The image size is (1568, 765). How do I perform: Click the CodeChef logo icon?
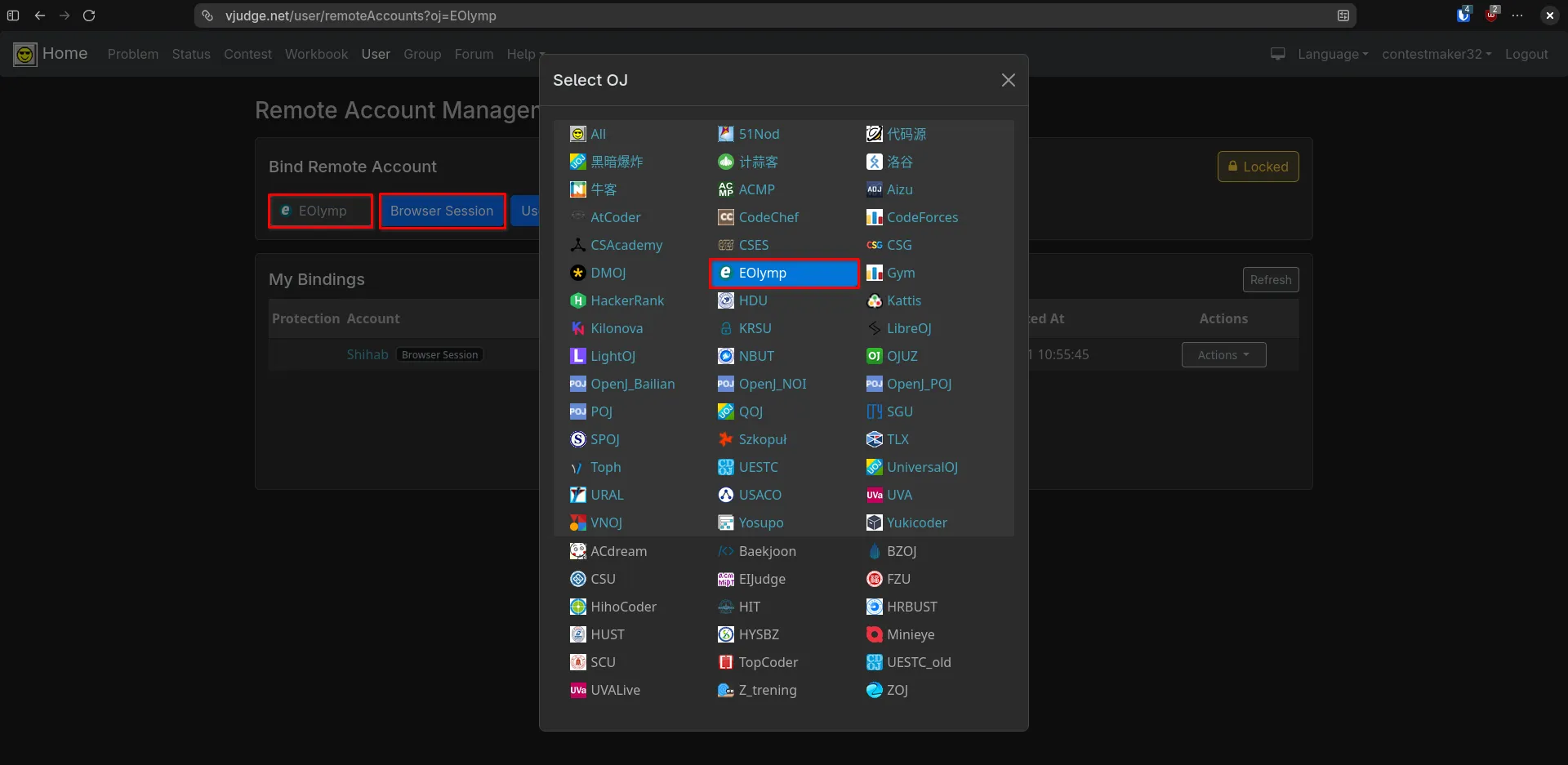726,217
